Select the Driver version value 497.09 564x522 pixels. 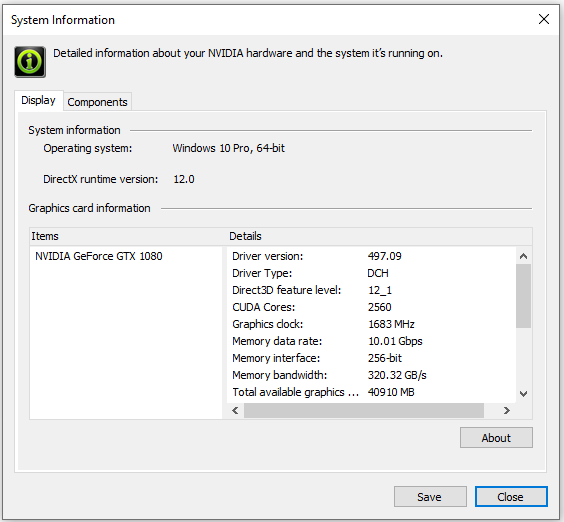385,256
